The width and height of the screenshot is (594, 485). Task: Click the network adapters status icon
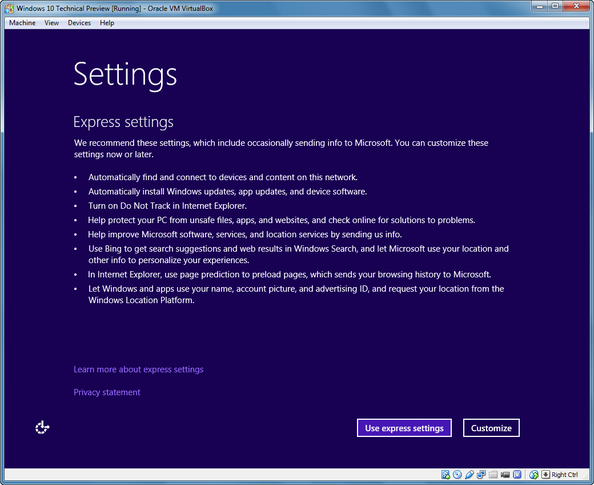point(481,474)
